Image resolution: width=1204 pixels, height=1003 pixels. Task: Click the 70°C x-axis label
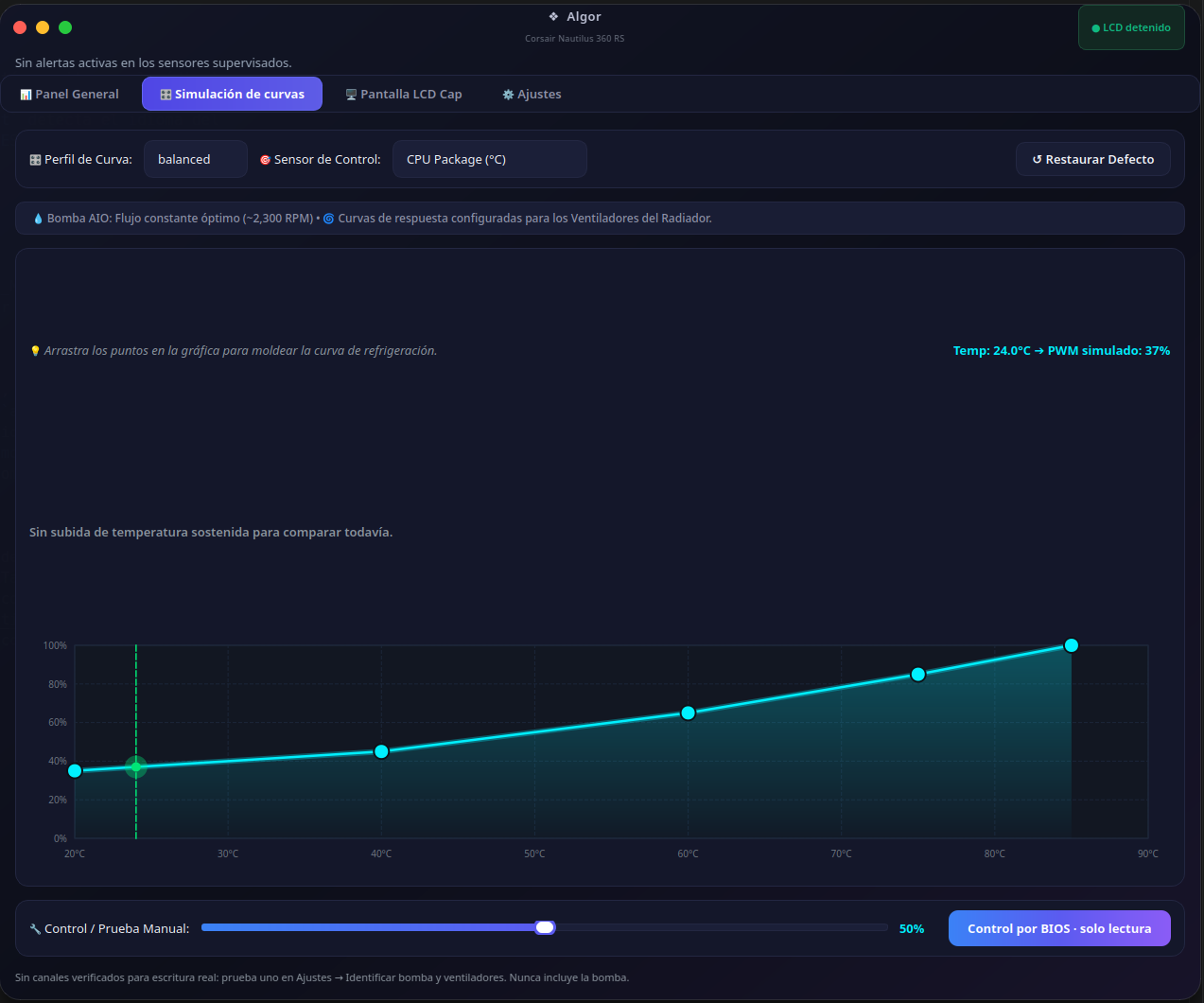pos(841,853)
